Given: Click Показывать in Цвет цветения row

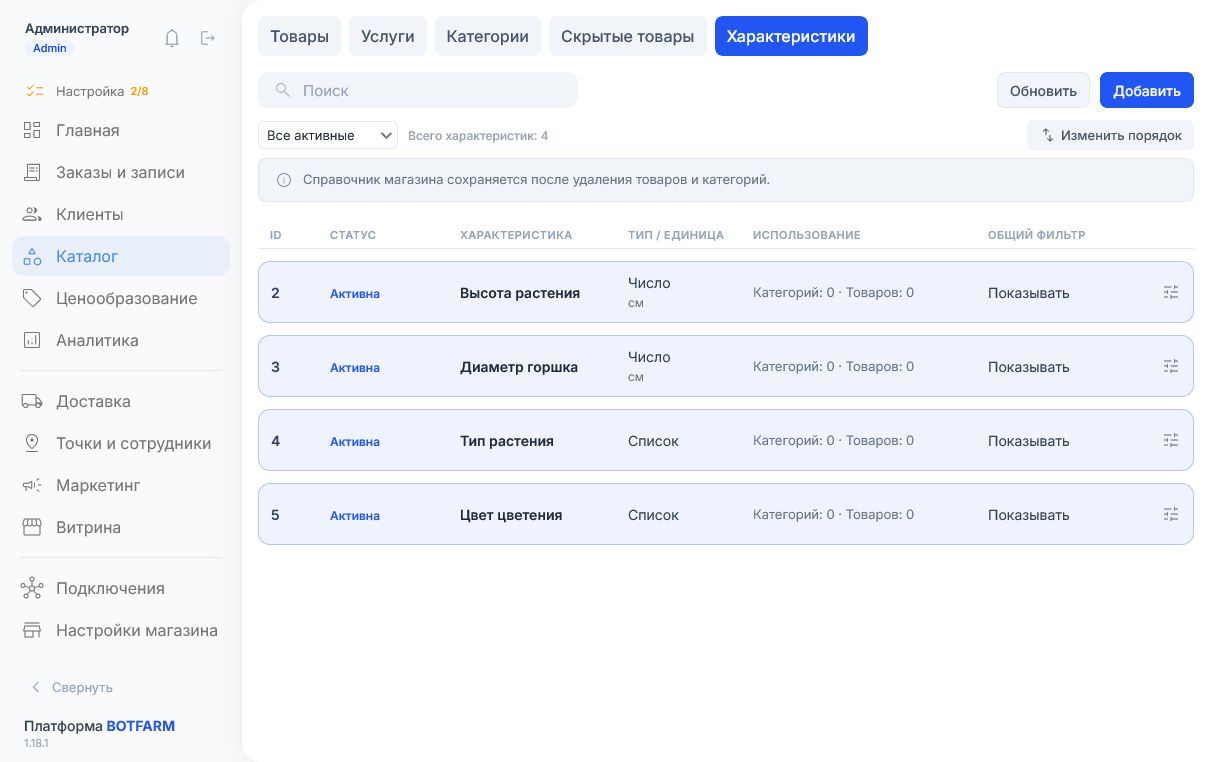Looking at the screenshot, I should [x=1029, y=515].
